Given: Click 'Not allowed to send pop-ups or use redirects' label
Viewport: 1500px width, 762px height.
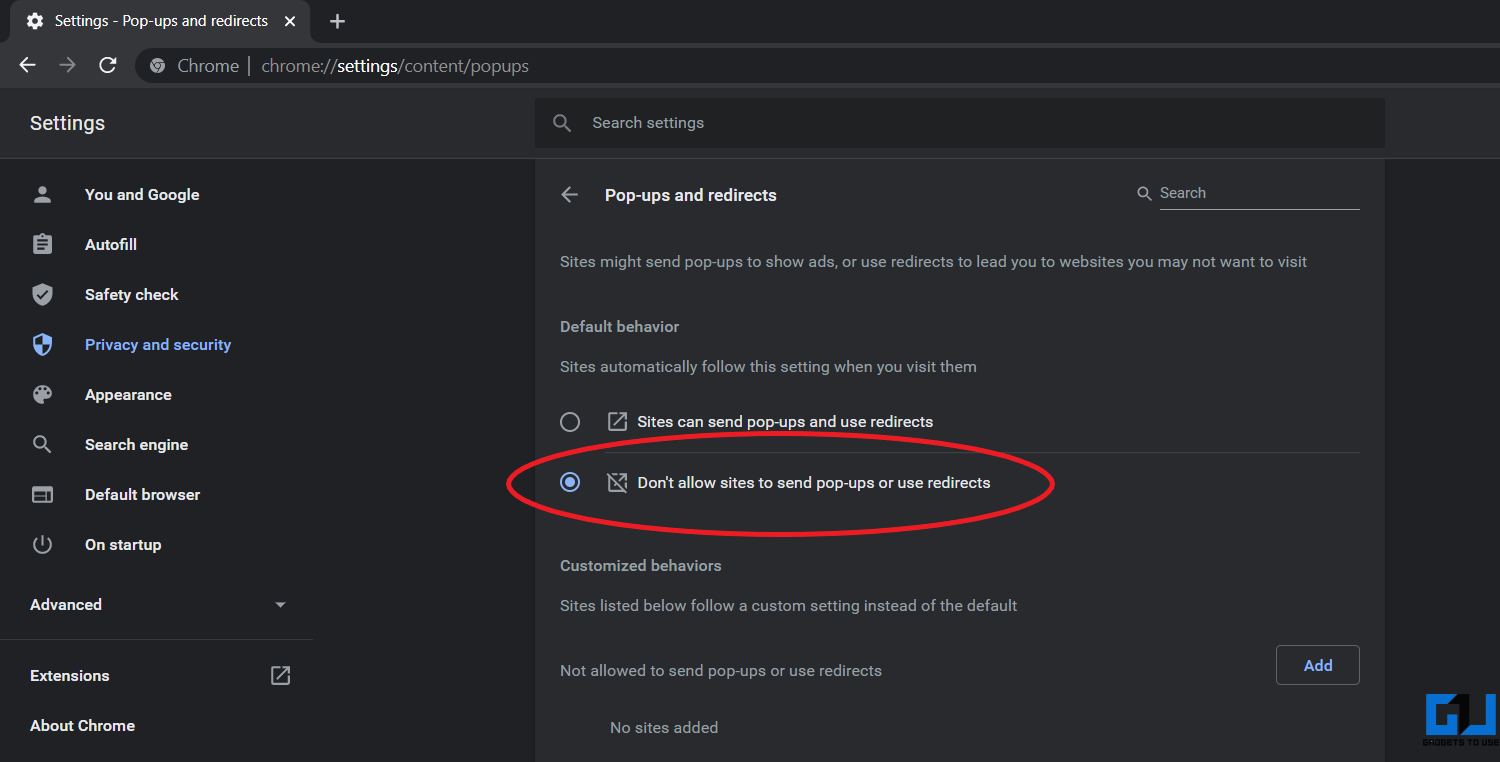Looking at the screenshot, I should 721,671.
